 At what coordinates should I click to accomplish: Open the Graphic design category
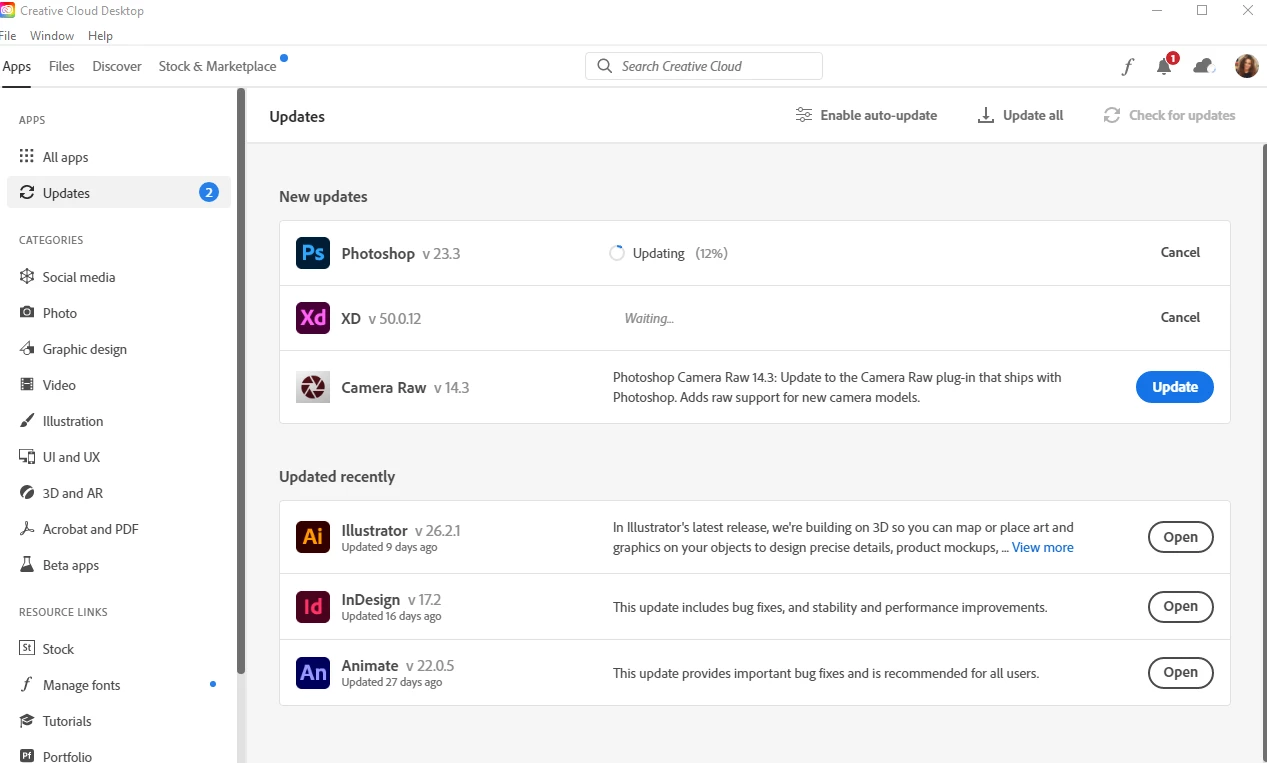coord(119,349)
